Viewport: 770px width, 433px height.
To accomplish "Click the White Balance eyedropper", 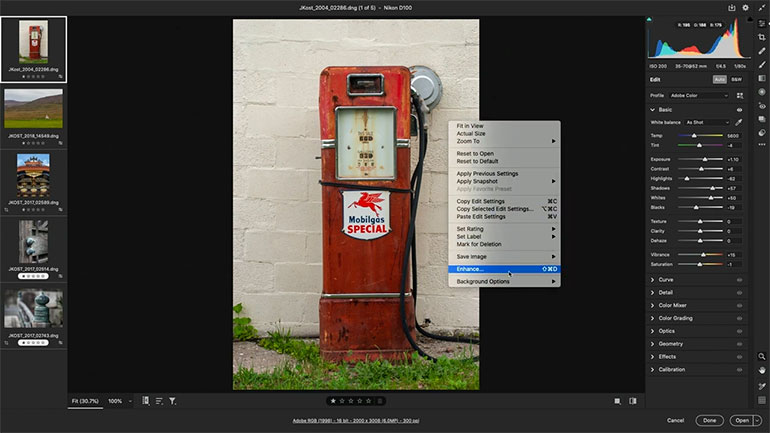I will click(x=739, y=122).
